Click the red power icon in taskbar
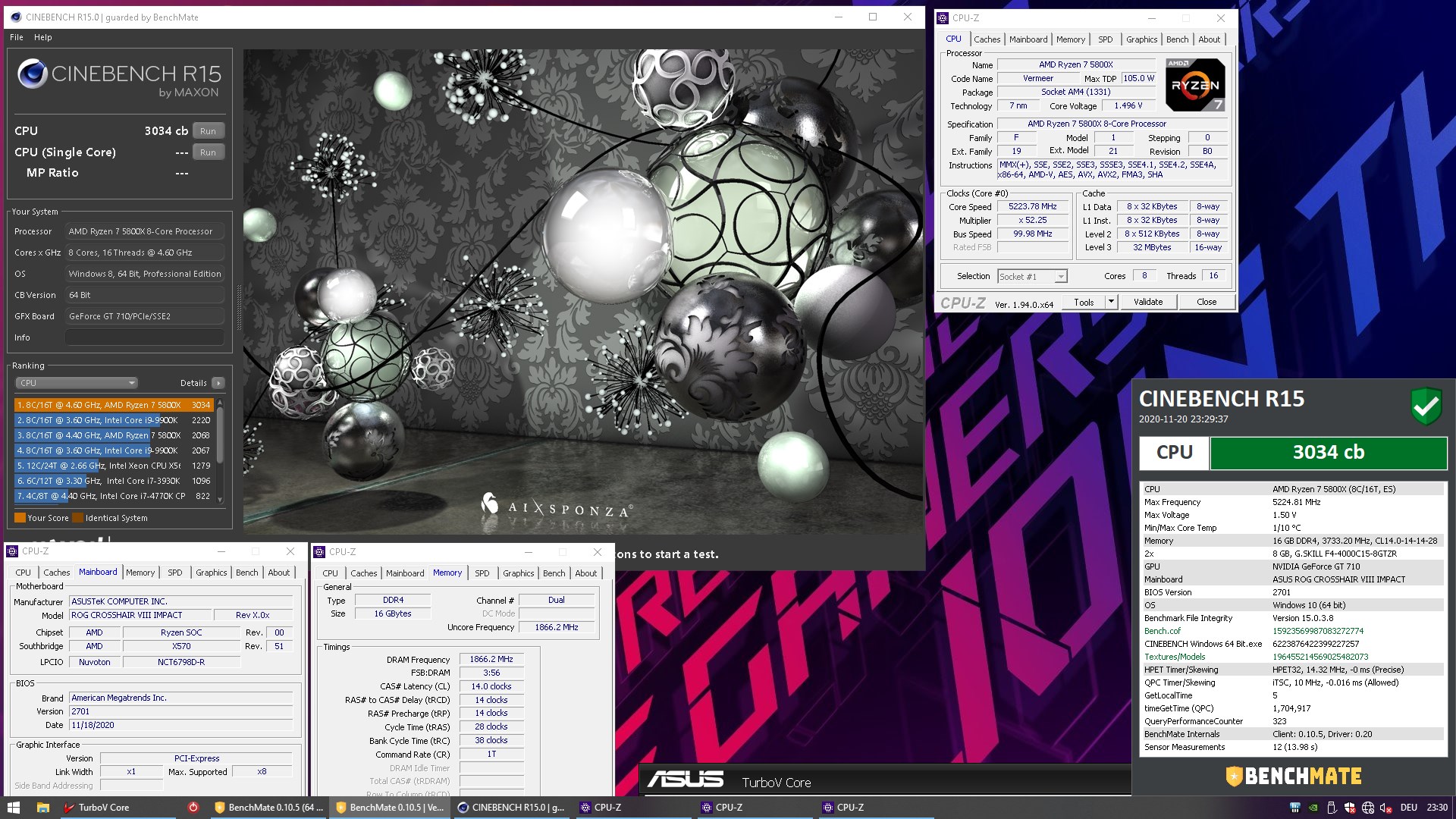 [193, 808]
